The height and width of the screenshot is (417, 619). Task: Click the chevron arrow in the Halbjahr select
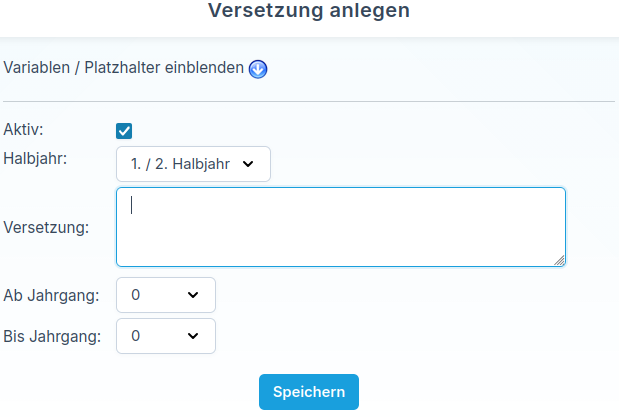(x=248, y=164)
